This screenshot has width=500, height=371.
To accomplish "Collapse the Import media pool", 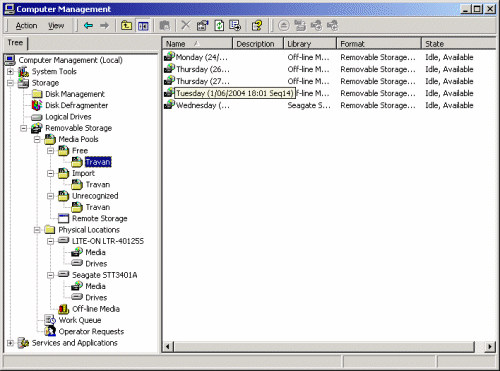I will click(50, 173).
